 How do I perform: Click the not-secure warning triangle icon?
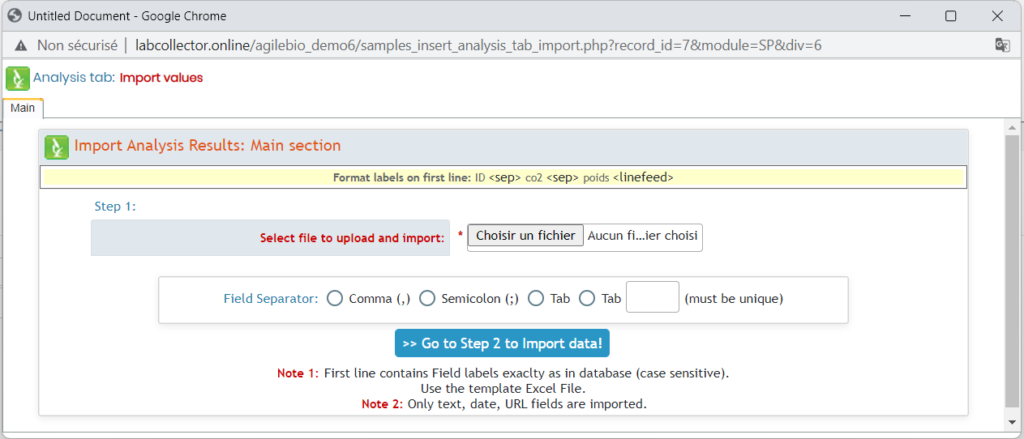pyautogui.click(x=22, y=45)
